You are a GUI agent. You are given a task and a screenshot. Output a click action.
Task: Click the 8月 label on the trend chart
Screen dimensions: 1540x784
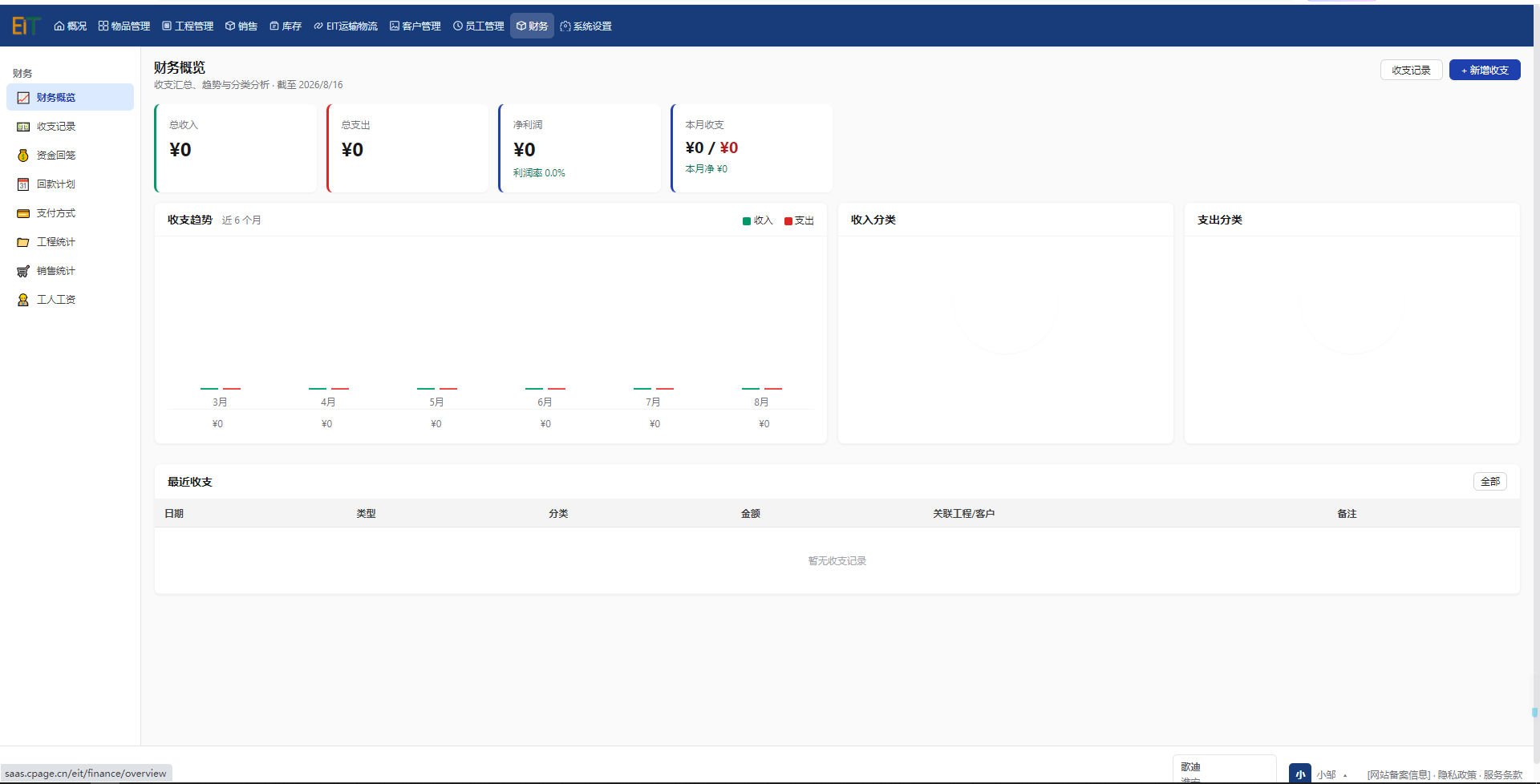pyautogui.click(x=761, y=402)
